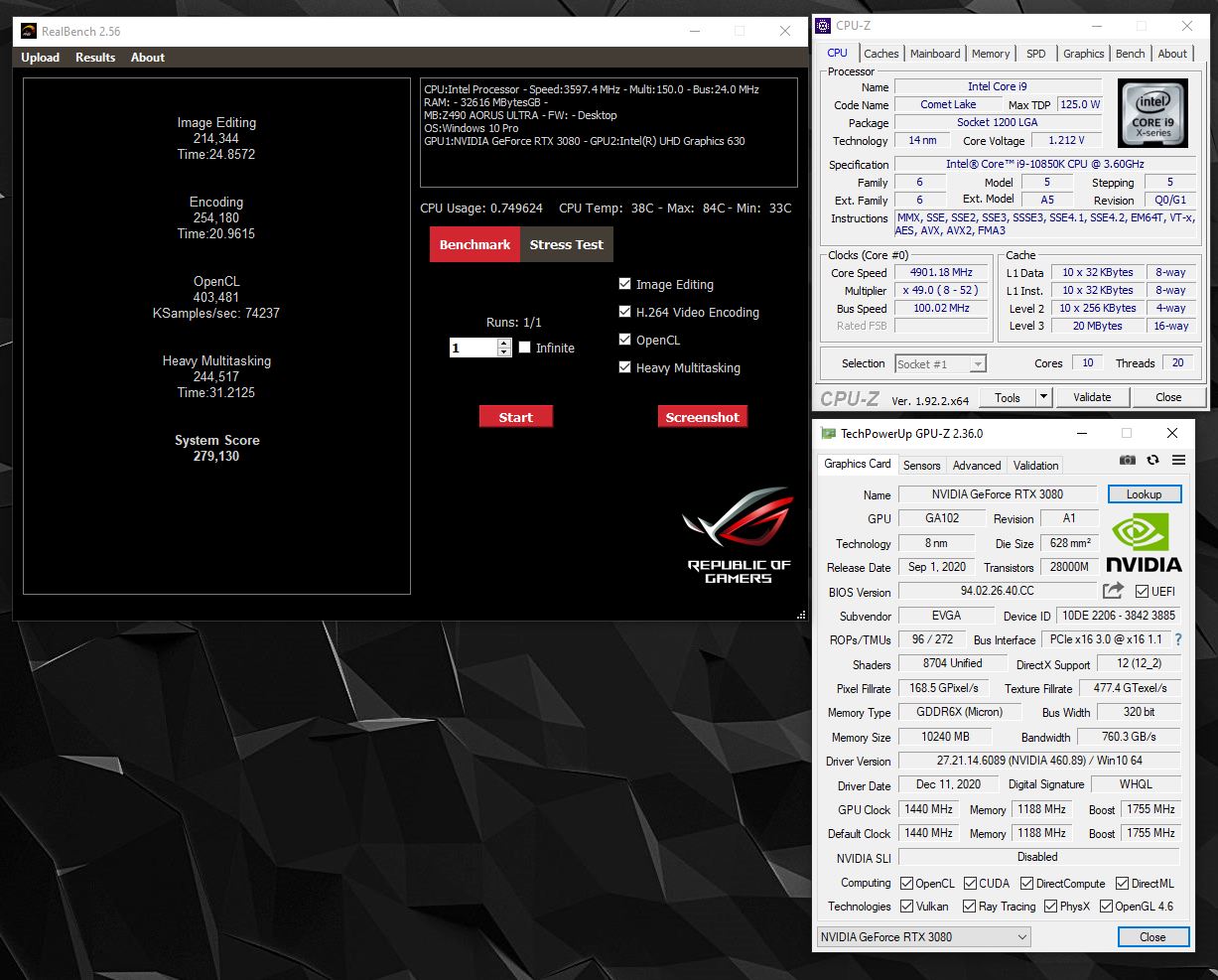1218x980 pixels.
Task: Click the system info text box in RealBench
Action: 609,132
